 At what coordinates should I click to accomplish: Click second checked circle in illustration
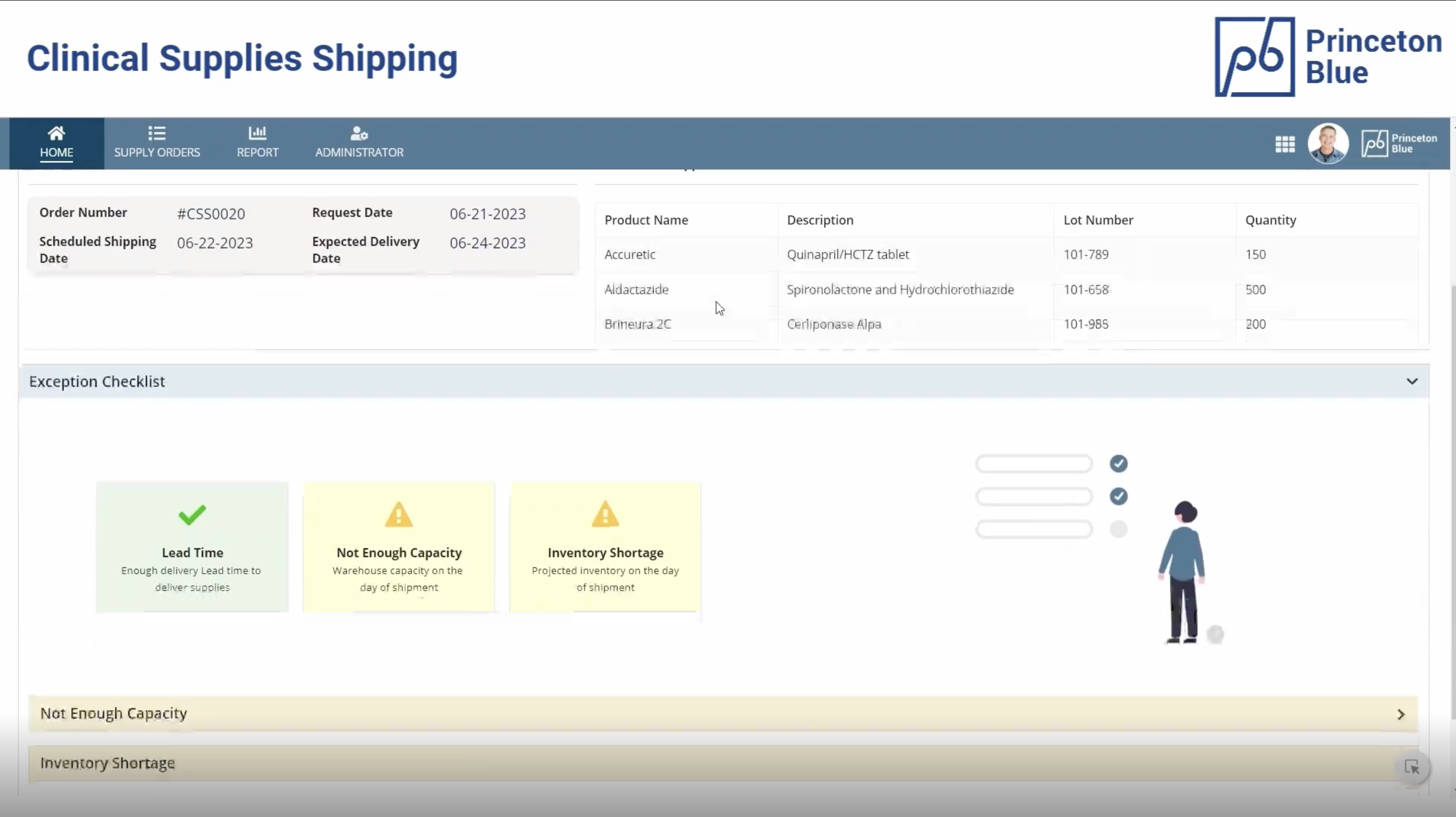point(1118,496)
